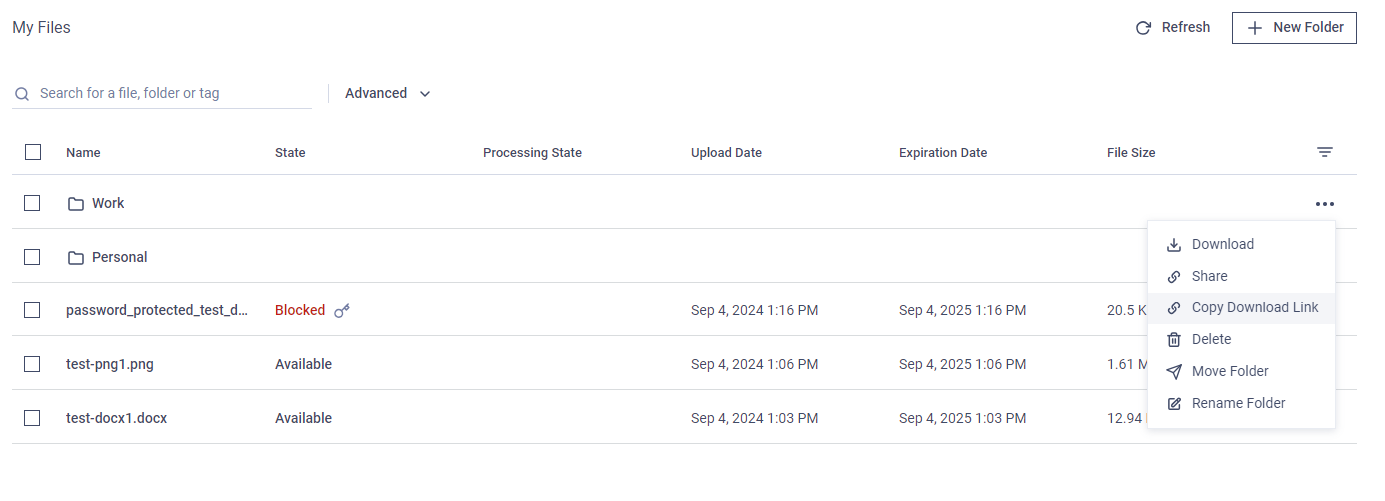The width and height of the screenshot is (1385, 501).
Task: Select the checkbox for test-docx1.docx
Action: (32, 418)
